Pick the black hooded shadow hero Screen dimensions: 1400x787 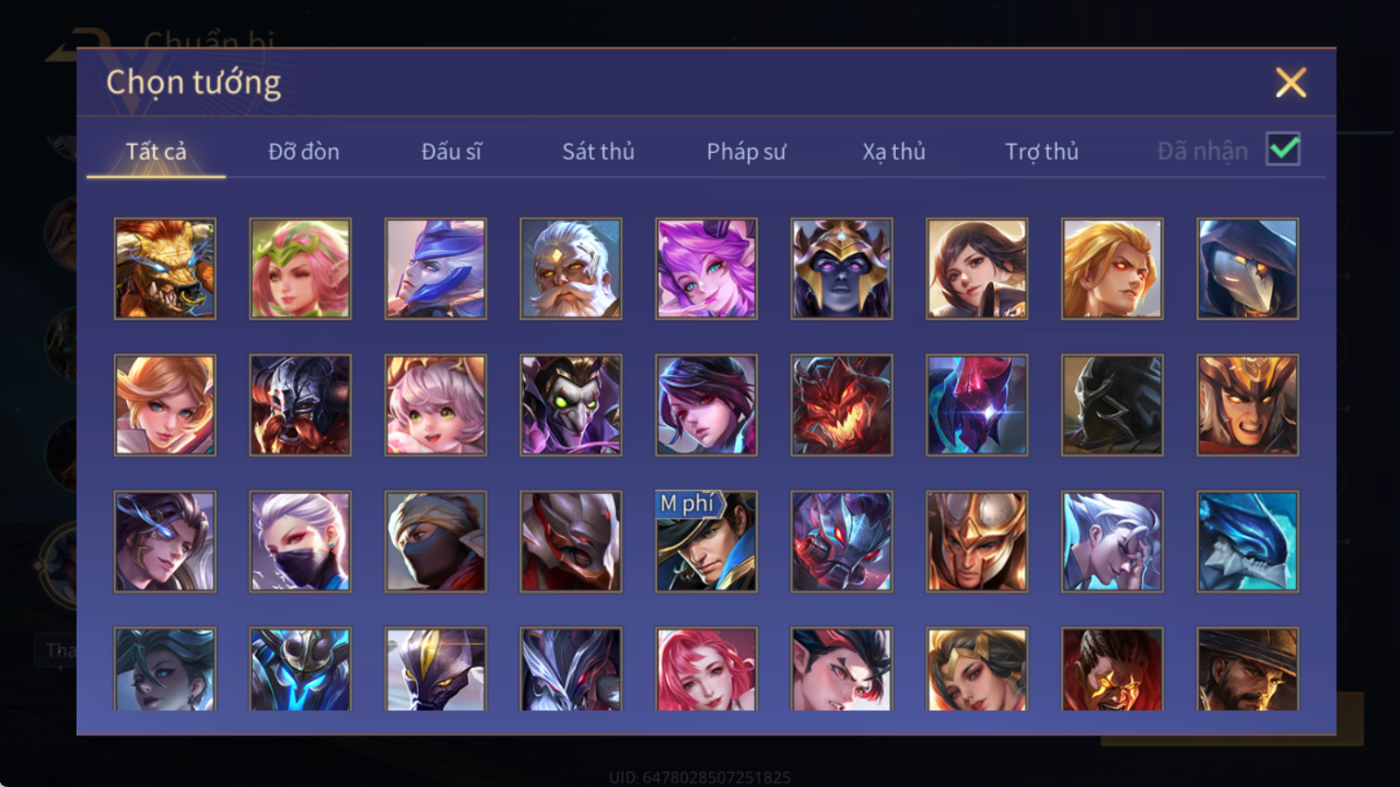[1112, 405]
